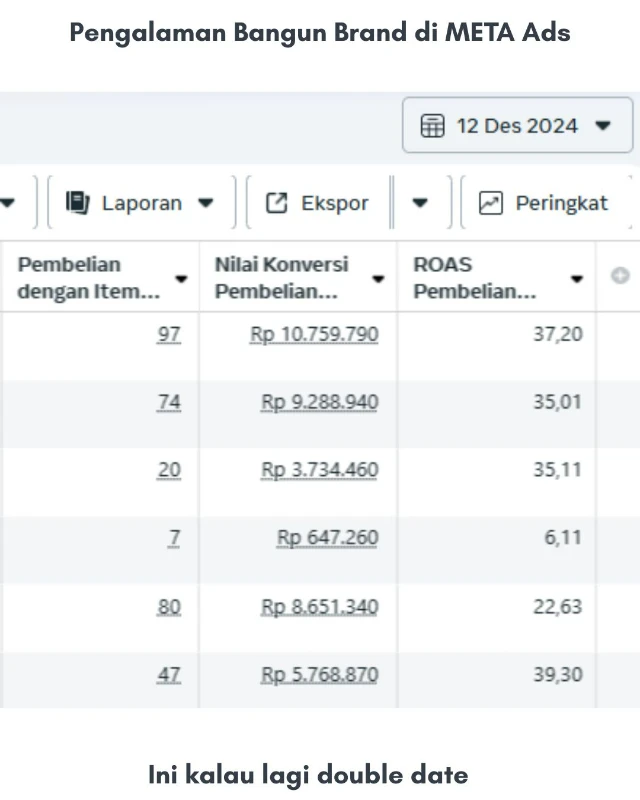Image resolution: width=640 pixels, height=800 pixels.
Task: Open the dropdown arrow right of Ekspor
Action: point(420,203)
